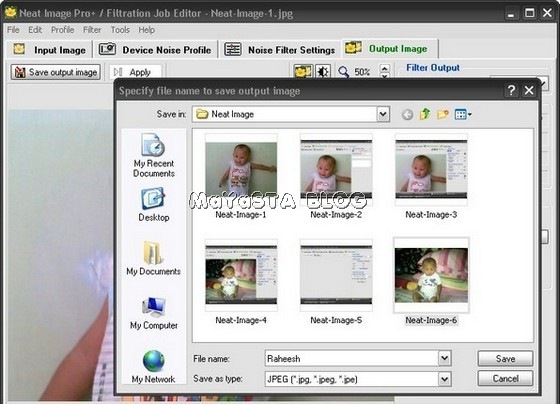
Task: Select the Neat-Image-3 thumbnail
Action: tap(431, 170)
